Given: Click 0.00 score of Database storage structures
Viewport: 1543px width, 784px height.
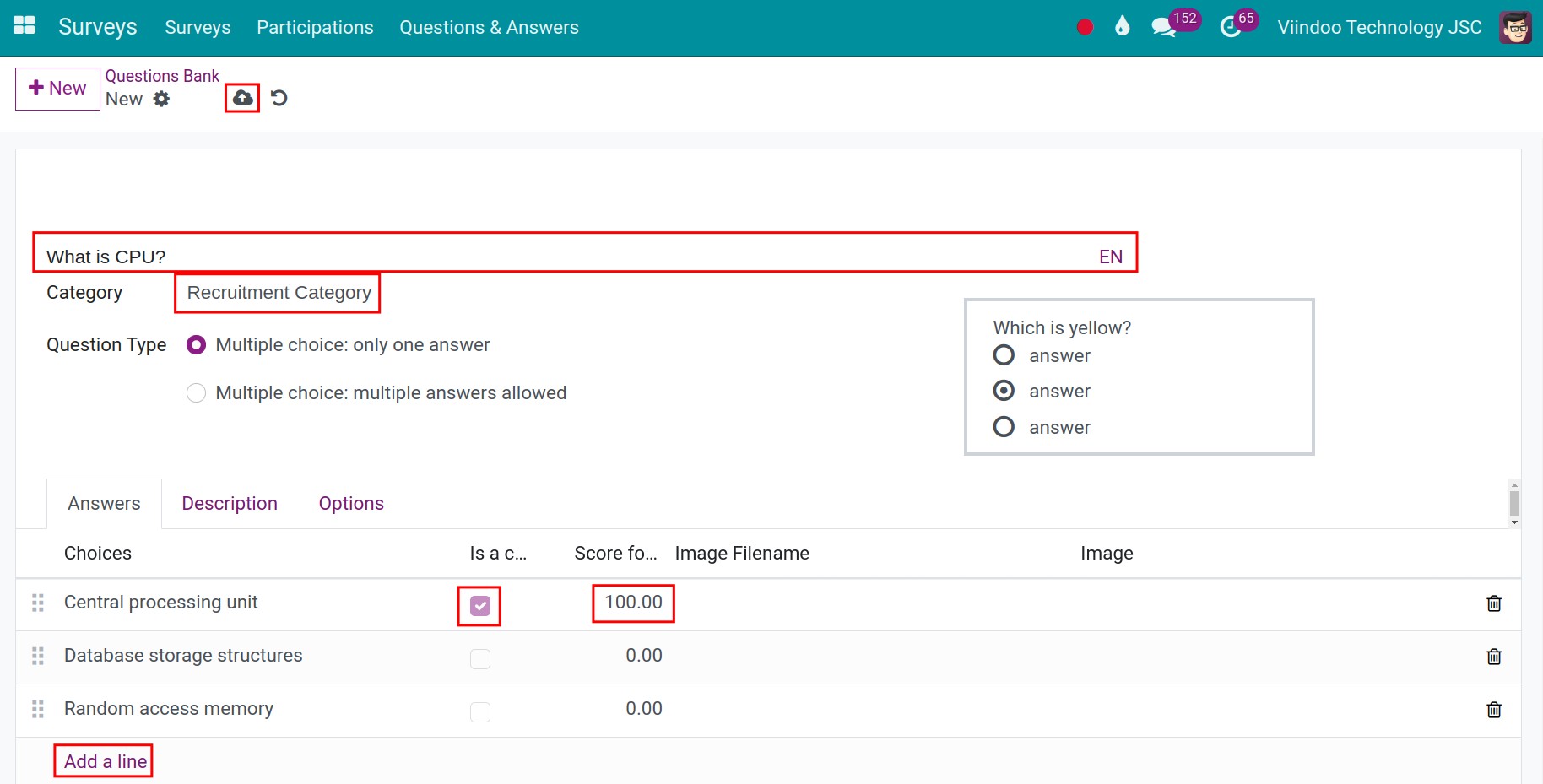Looking at the screenshot, I should 644,656.
